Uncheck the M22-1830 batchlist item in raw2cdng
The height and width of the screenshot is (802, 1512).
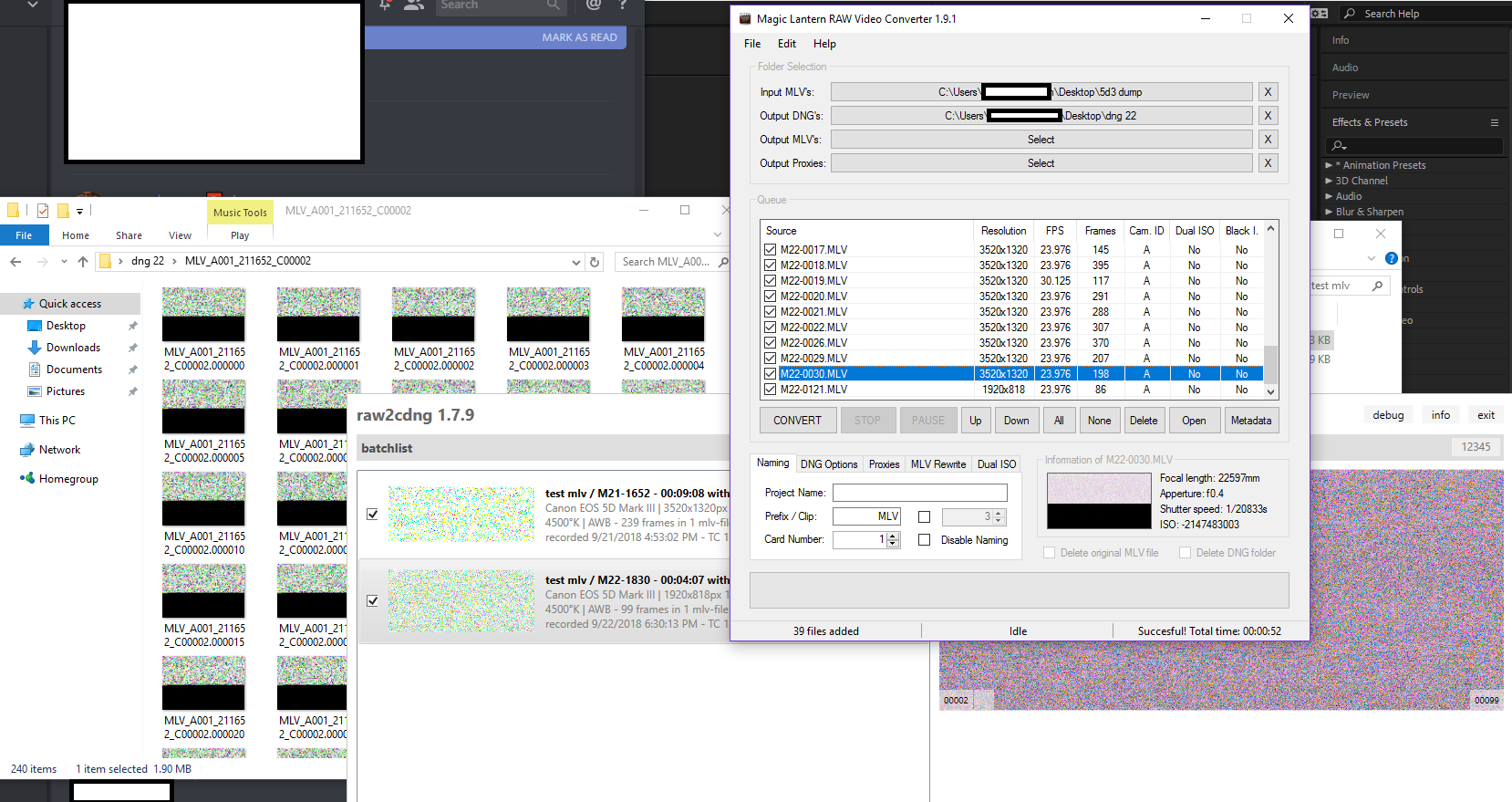tap(372, 601)
